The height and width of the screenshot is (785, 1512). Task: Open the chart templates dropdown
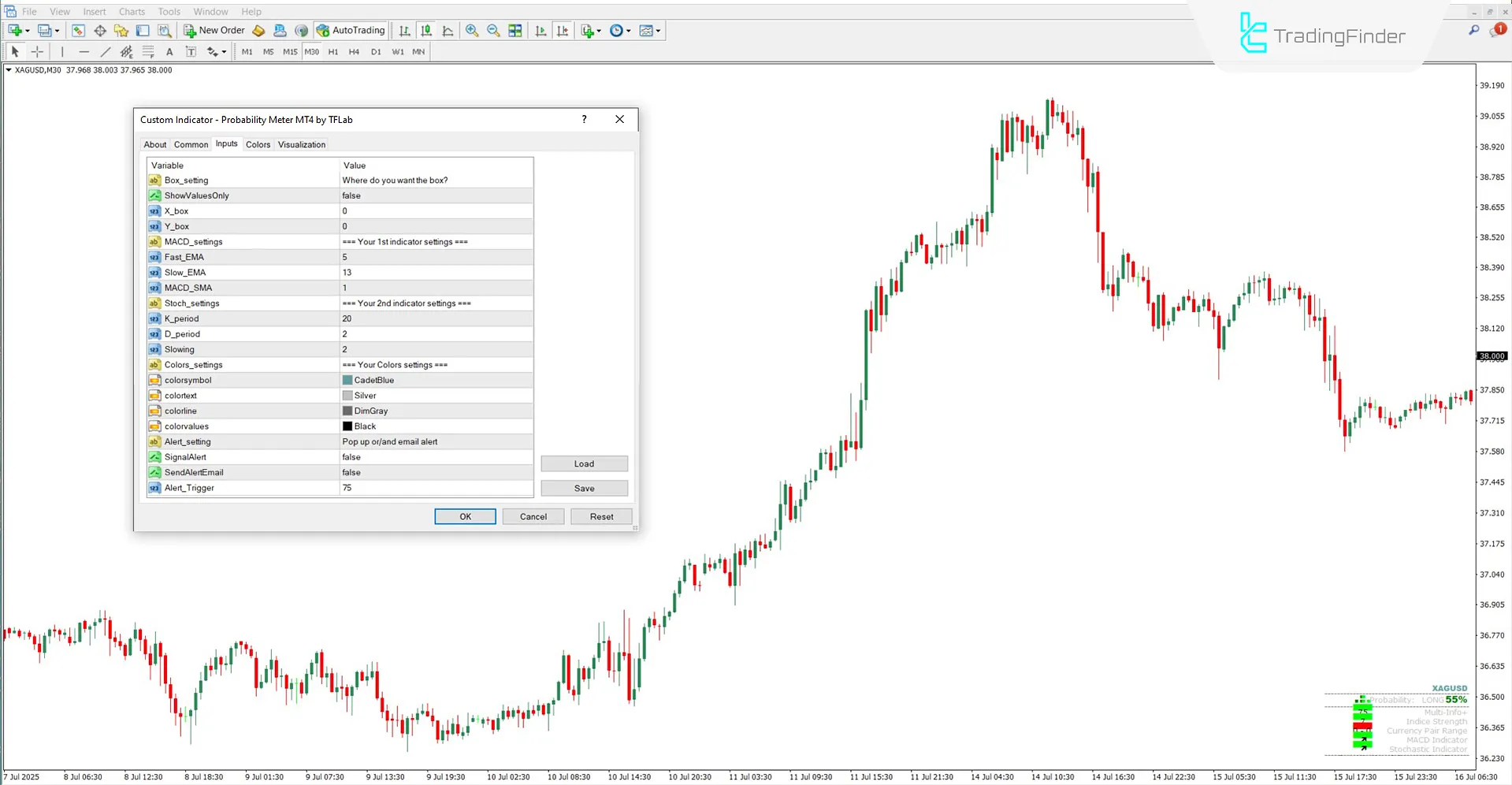[x=651, y=31]
